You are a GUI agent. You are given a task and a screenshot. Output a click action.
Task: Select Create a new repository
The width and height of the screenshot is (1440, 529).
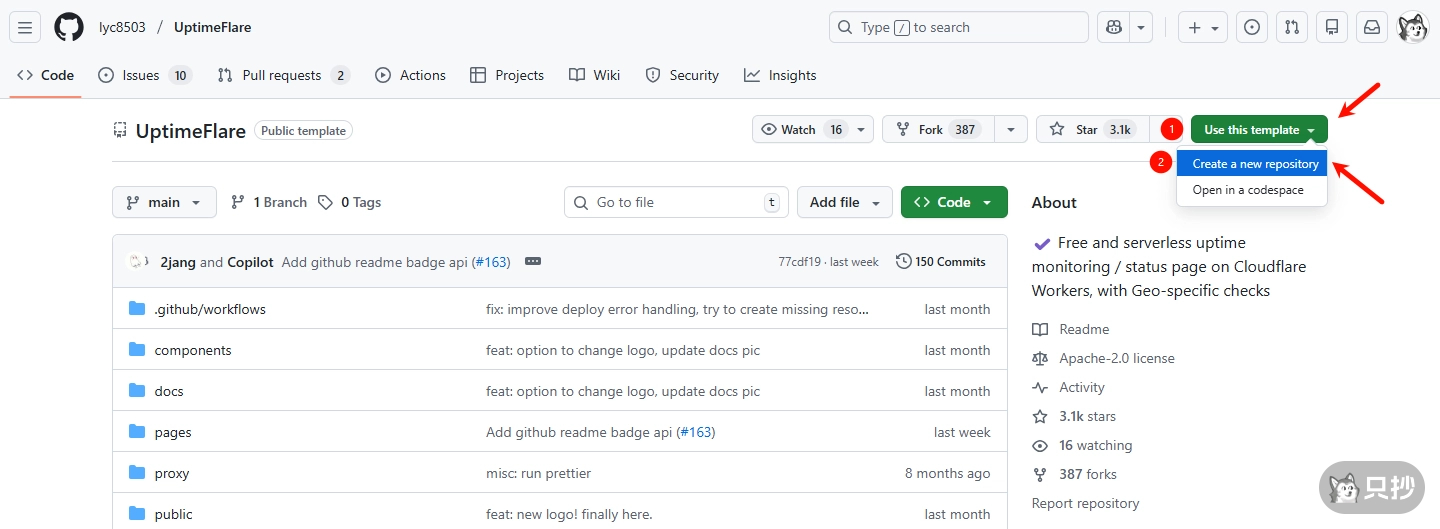(1254, 164)
